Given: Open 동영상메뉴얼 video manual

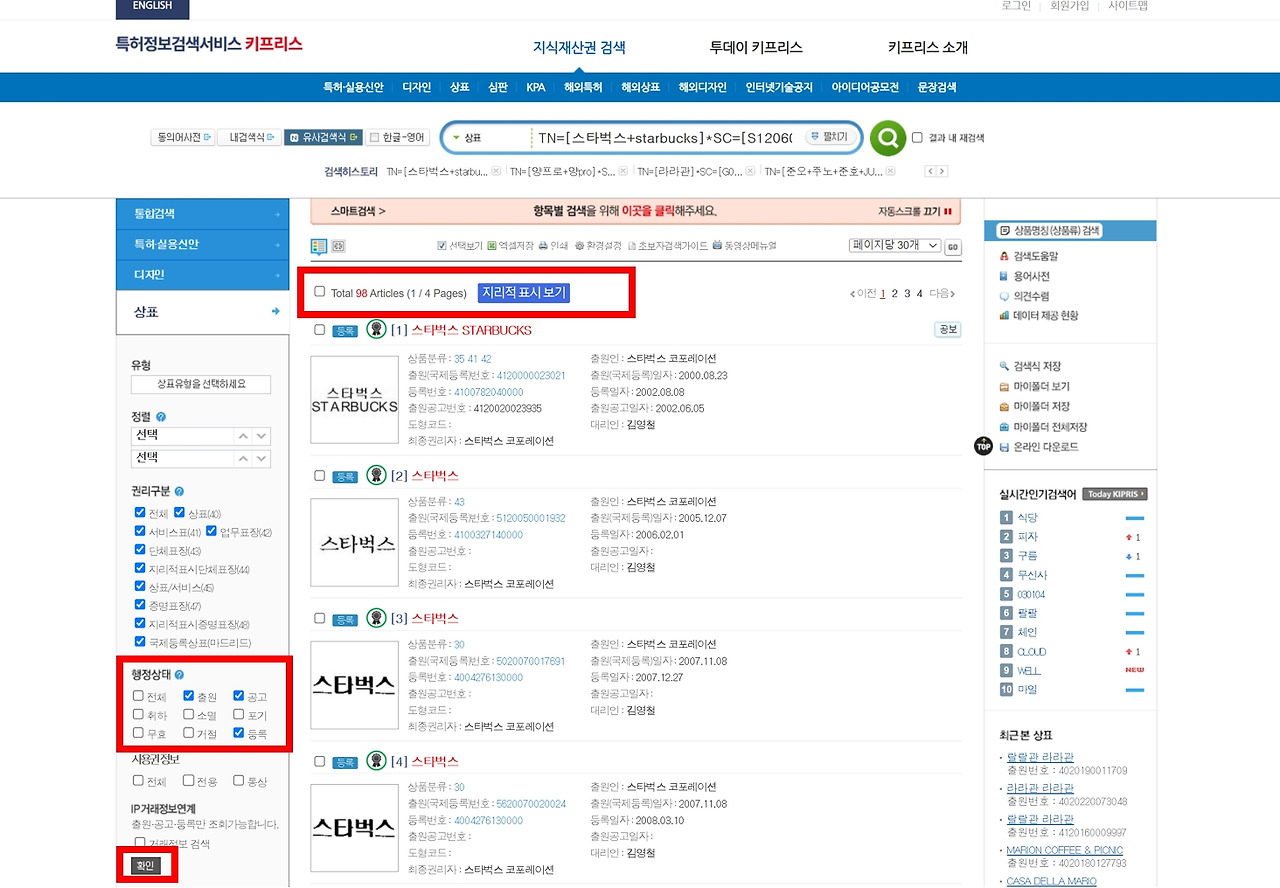Looking at the screenshot, I should (744, 246).
